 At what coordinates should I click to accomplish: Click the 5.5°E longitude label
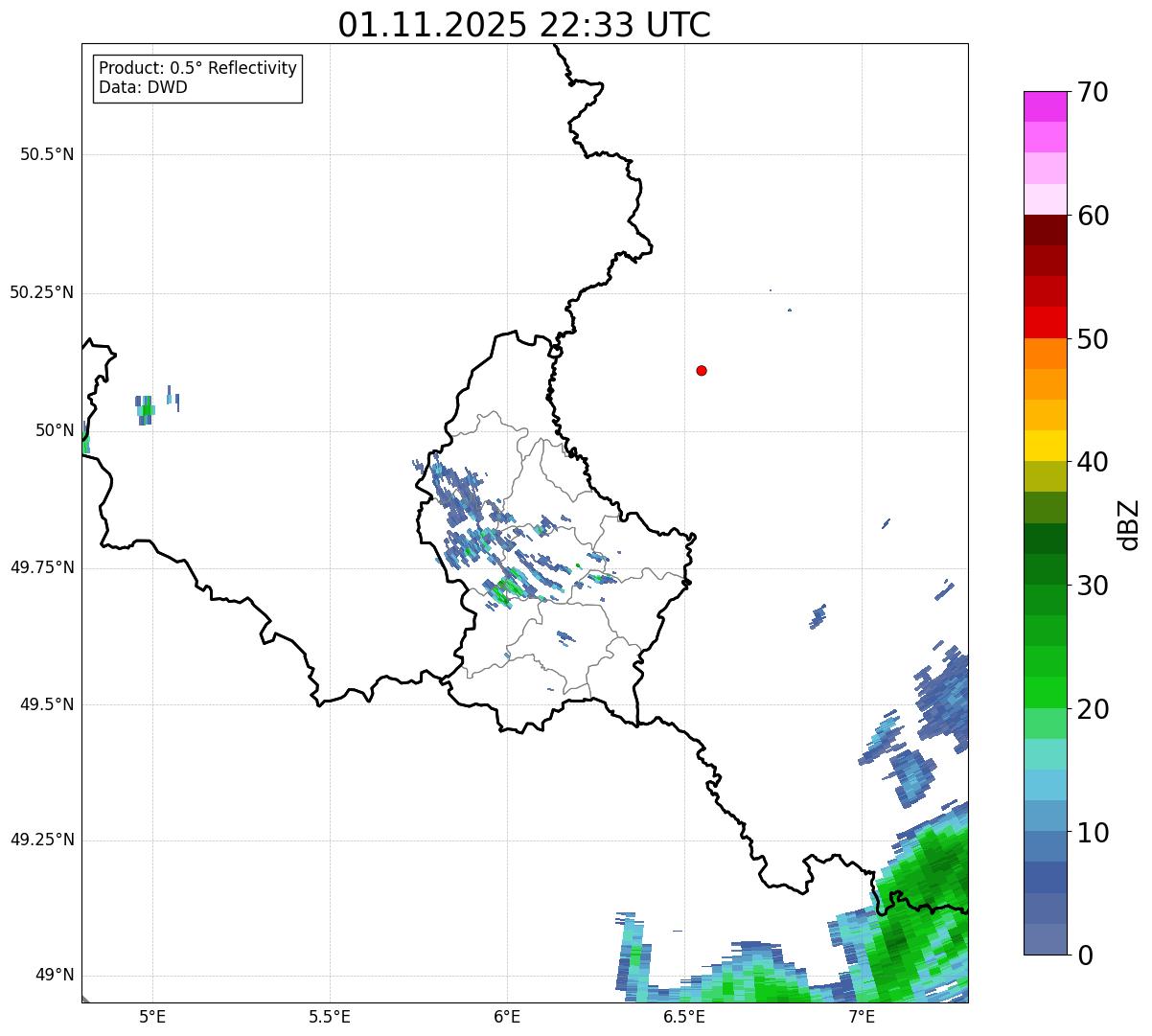tap(330, 1017)
